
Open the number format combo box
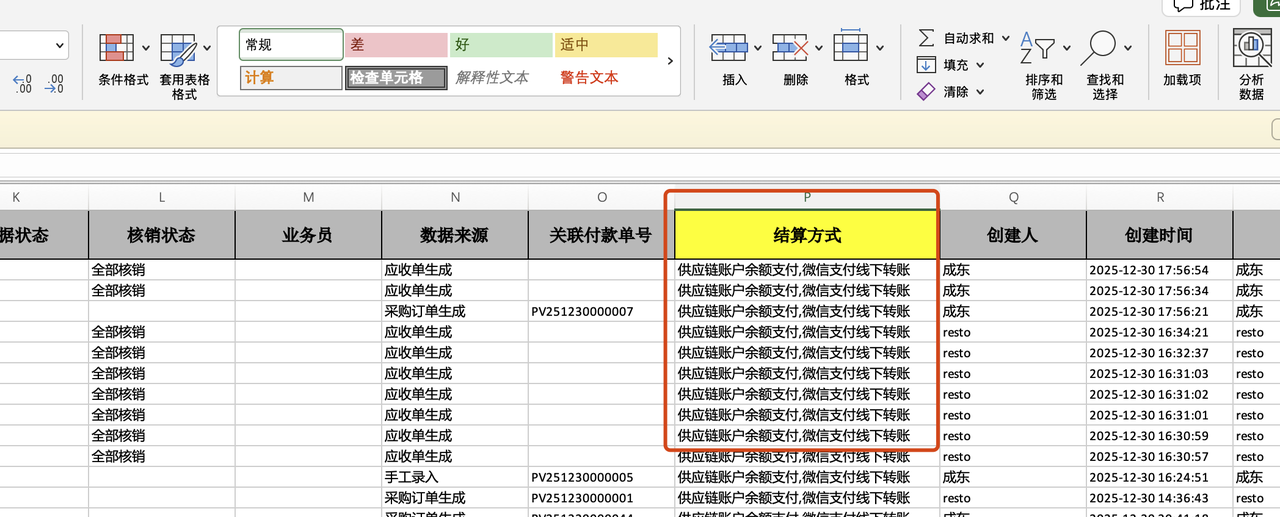tap(34, 45)
